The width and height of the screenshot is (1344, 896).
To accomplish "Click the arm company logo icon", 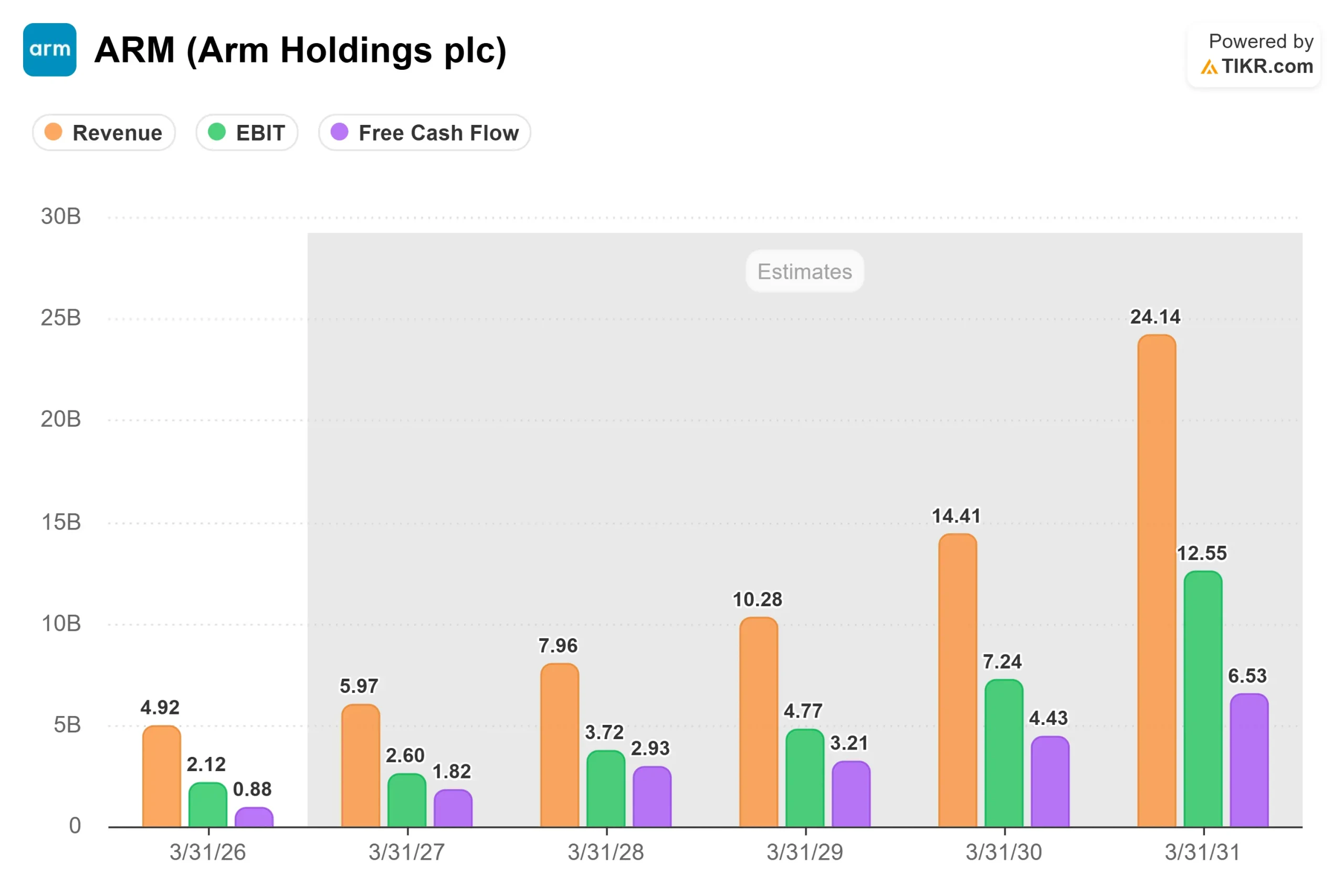I will click(50, 50).
